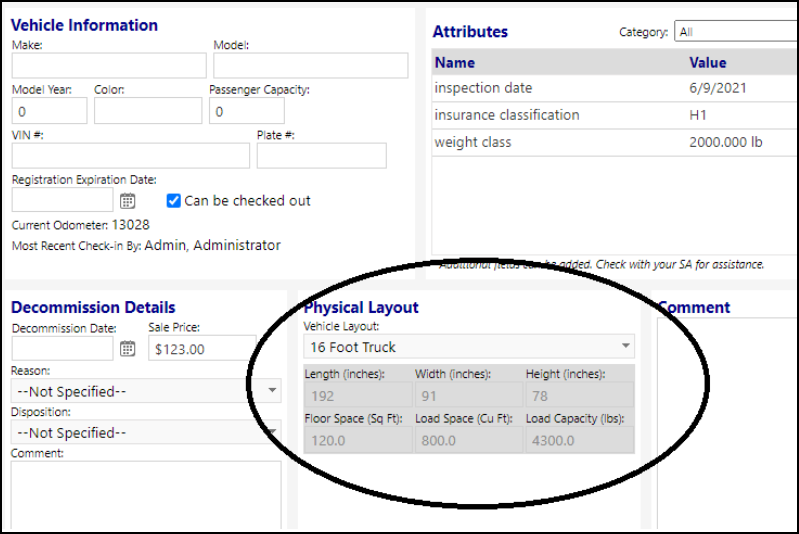Open the Reason dropdown
799x534 pixels.
[146, 391]
